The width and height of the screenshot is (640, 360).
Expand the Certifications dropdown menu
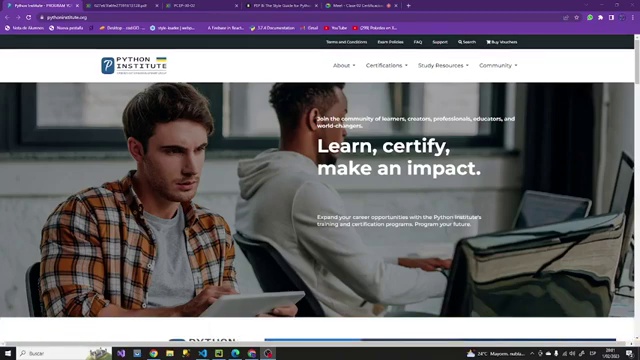coord(387,65)
